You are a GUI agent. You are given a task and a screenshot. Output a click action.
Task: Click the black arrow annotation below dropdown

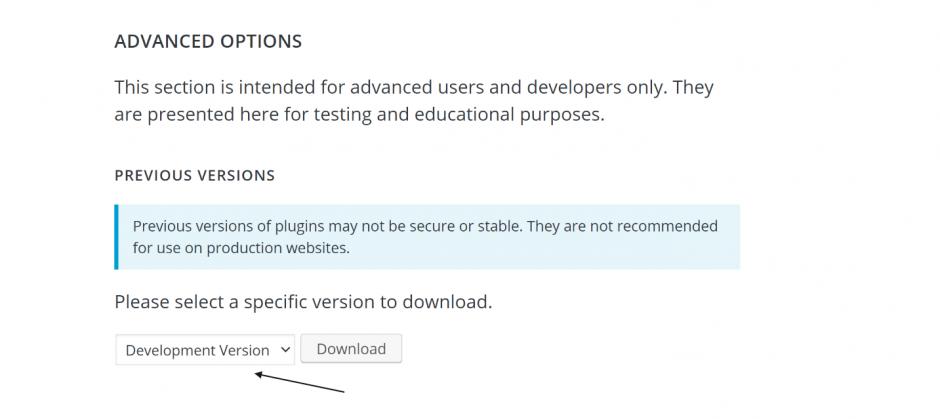(300, 382)
